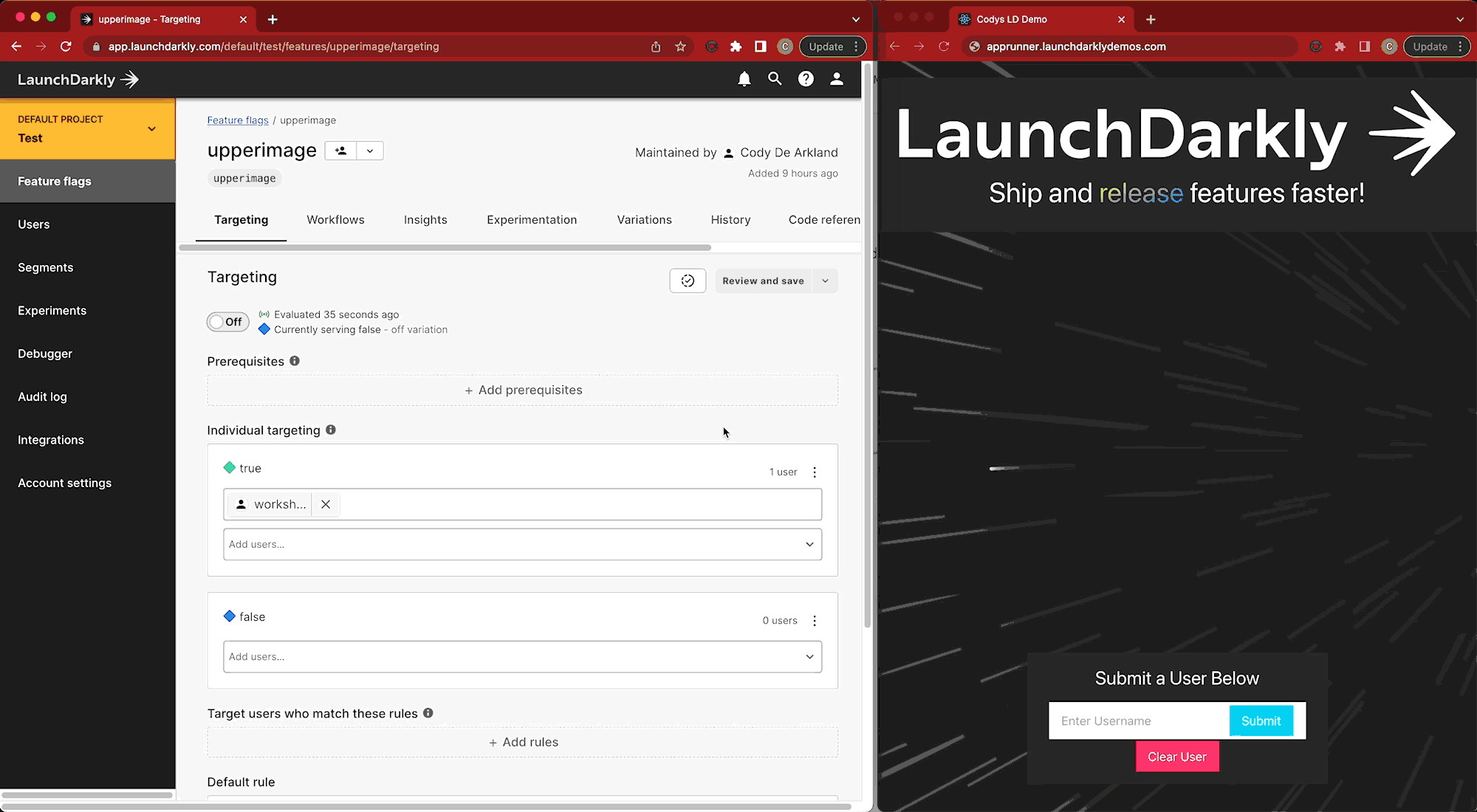The width and height of the screenshot is (1477, 812).
Task: Click info icon next to Target users rules
Action: (x=428, y=713)
